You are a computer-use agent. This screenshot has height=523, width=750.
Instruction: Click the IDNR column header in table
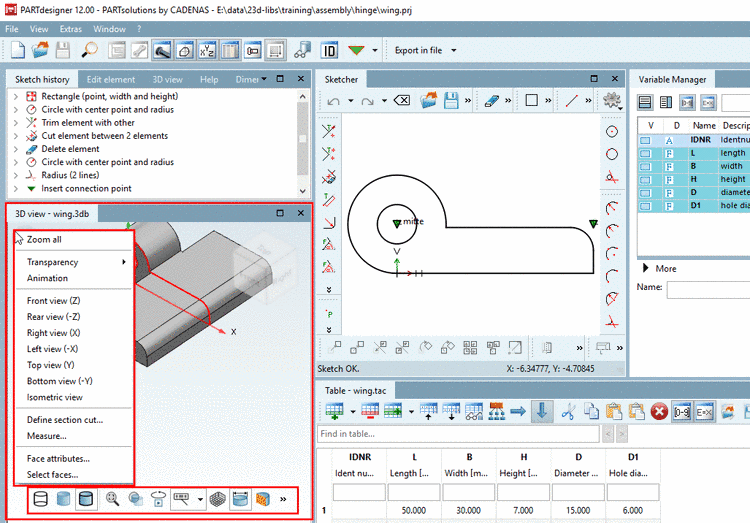pyautogui.click(x=360, y=457)
